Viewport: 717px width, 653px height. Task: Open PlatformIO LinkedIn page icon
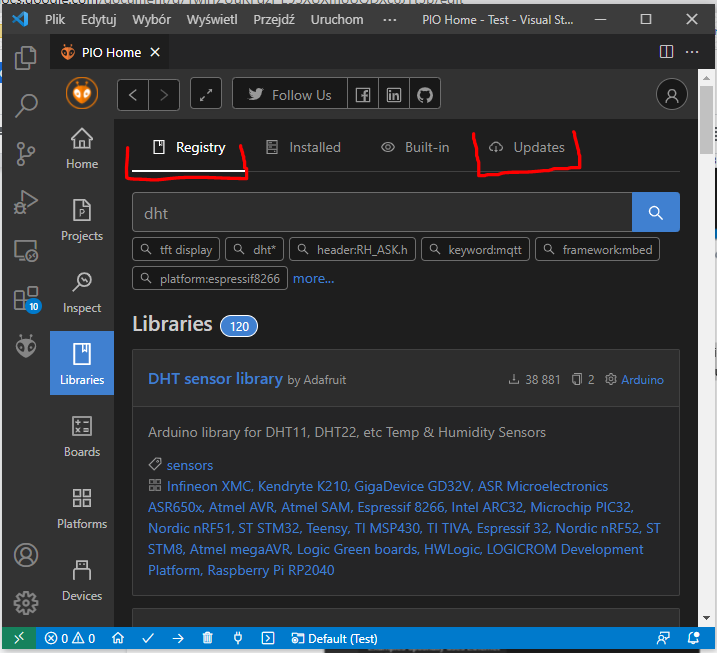coord(394,95)
